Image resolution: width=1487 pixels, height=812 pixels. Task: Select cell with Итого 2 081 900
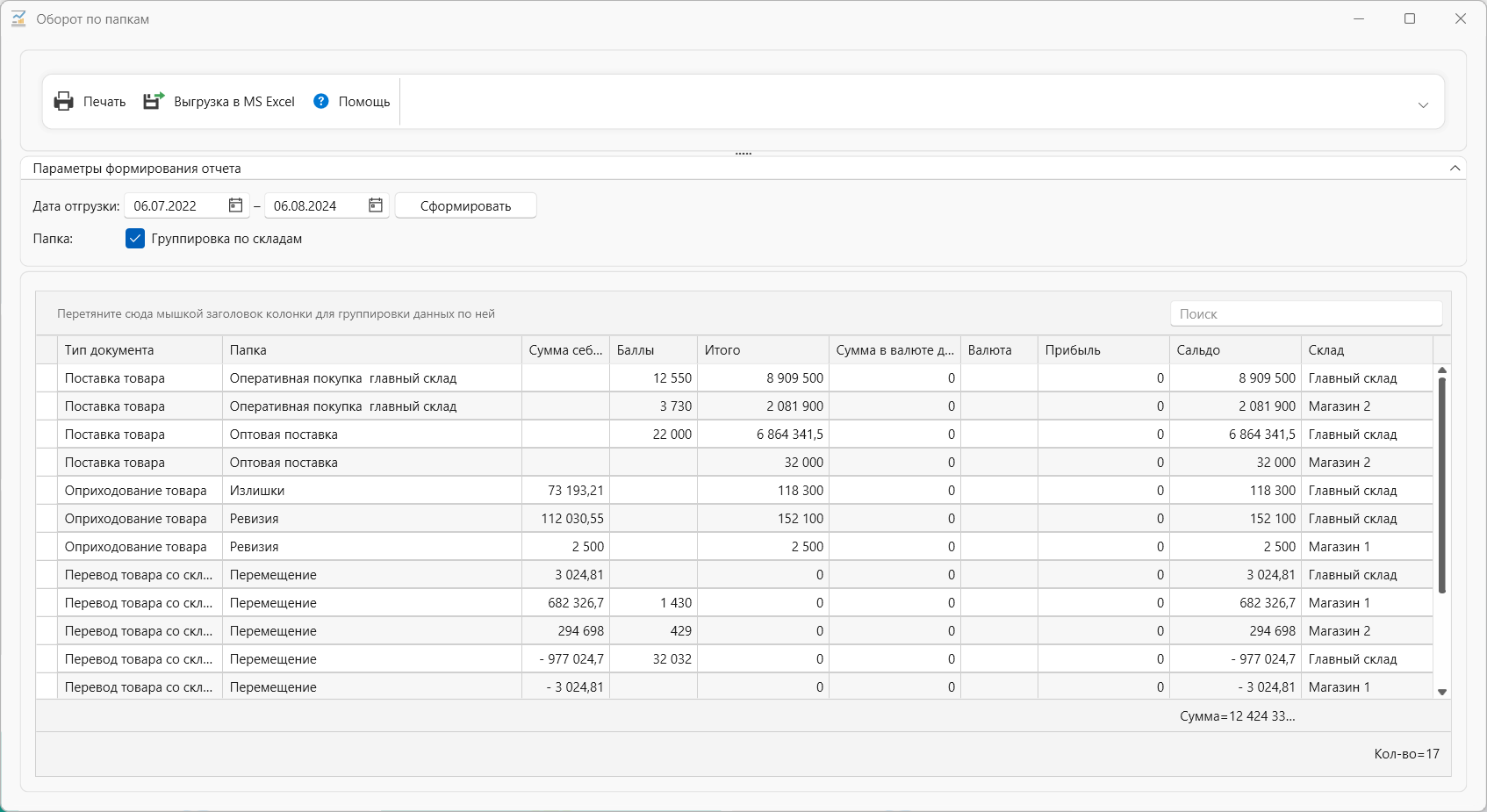click(x=763, y=406)
